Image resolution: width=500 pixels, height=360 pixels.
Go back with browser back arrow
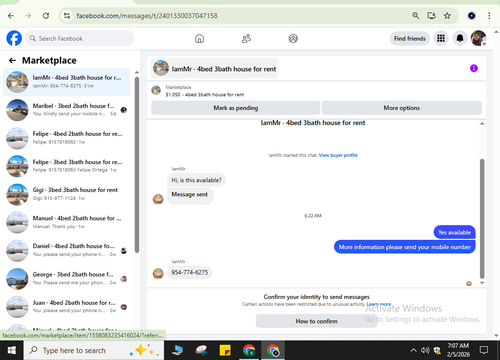click(x=11, y=16)
